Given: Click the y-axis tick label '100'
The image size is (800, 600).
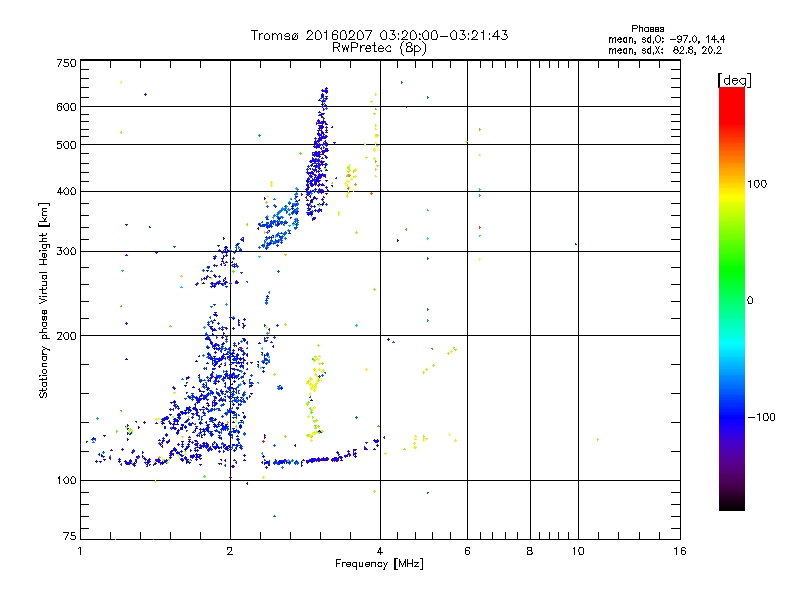Looking at the screenshot, I should click(67, 480).
